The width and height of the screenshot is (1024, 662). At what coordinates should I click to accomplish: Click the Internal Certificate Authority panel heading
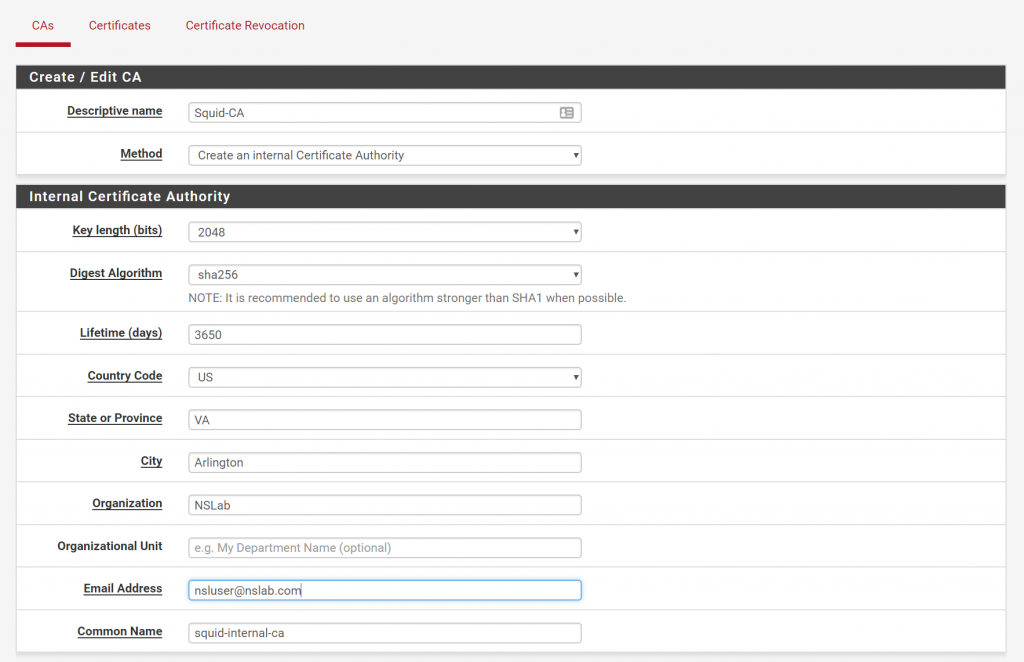(x=129, y=197)
